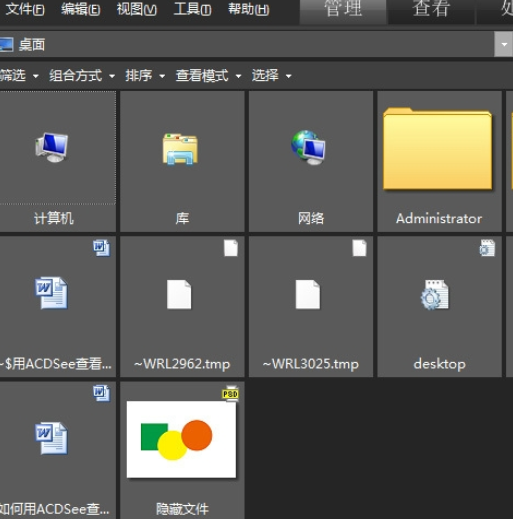513x519 pixels.
Task: Click file-type badge on ~WRL3025.tmp tile
Action: tap(359, 248)
